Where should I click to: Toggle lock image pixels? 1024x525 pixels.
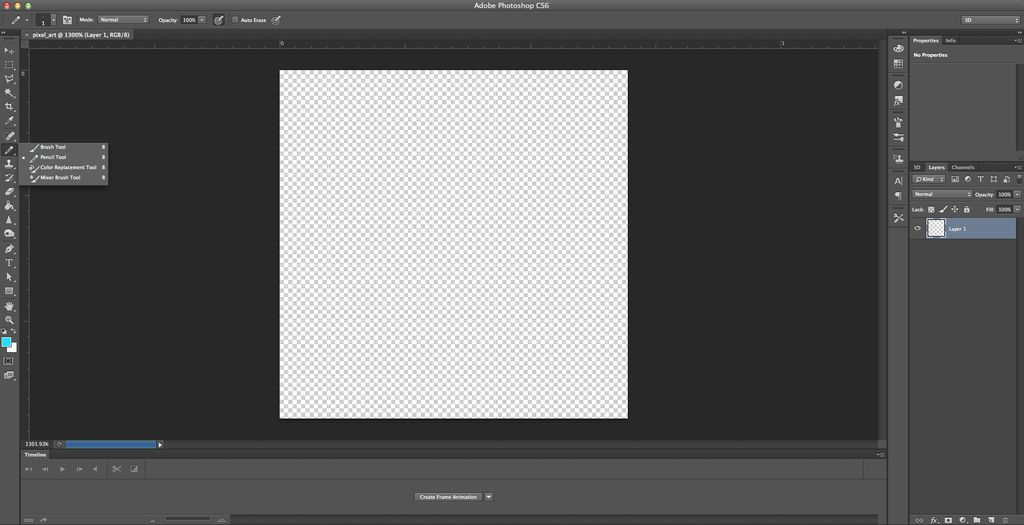pyautogui.click(x=943, y=210)
